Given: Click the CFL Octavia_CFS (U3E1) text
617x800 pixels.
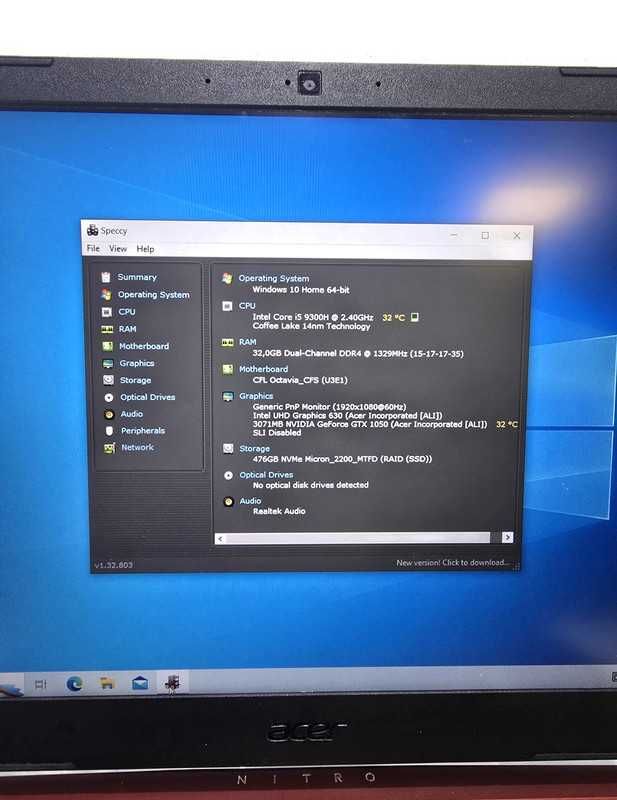Looking at the screenshot, I should [x=300, y=380].
